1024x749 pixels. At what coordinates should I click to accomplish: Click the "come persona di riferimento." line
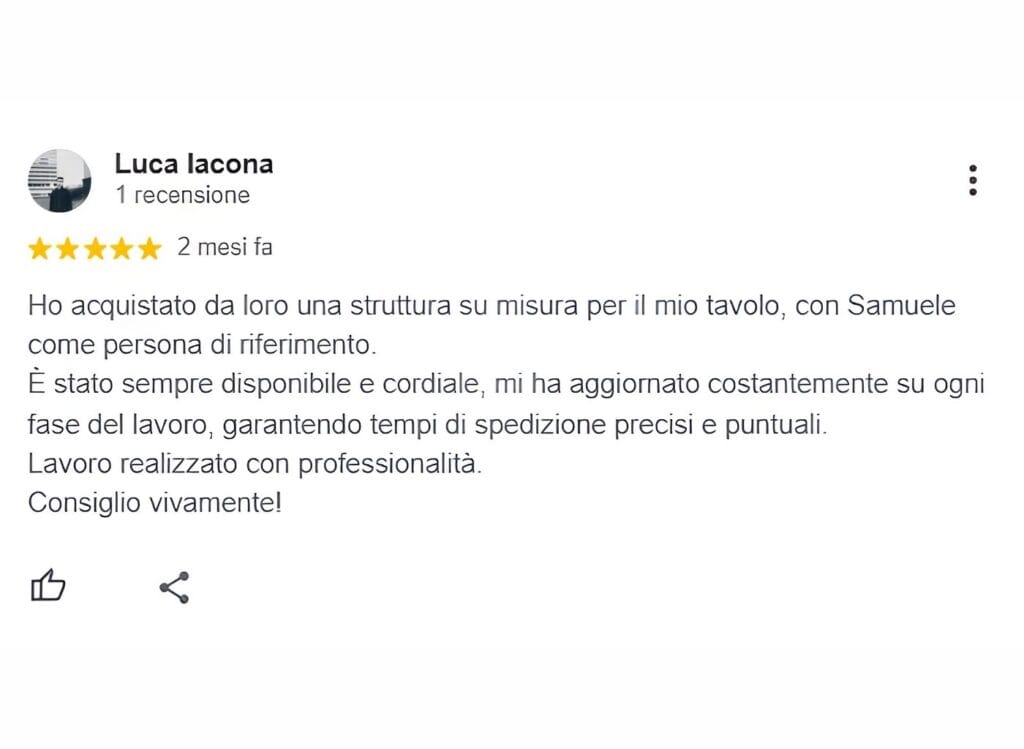(203, 345)
